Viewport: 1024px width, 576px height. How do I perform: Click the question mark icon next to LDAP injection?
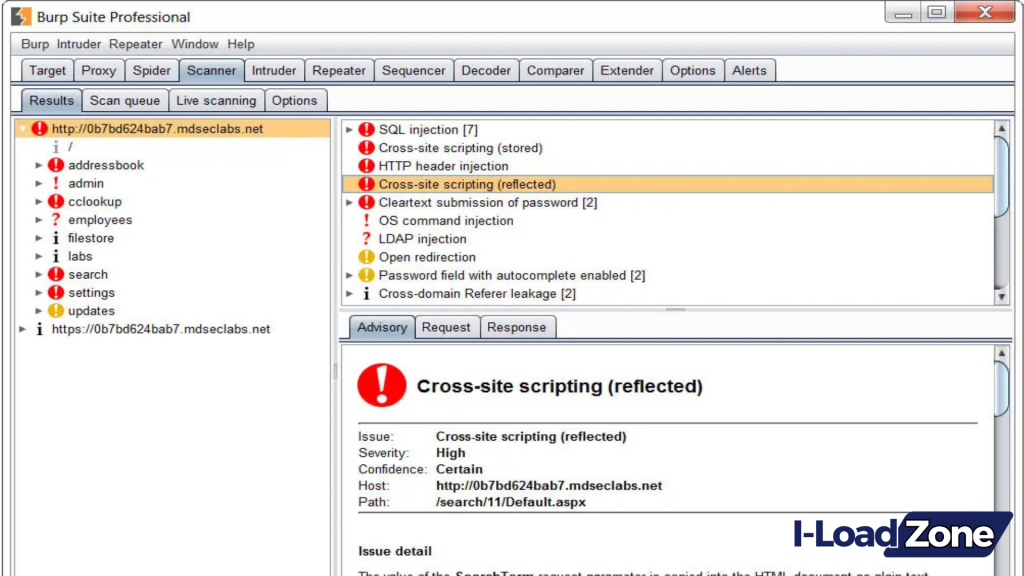(x=366, y=239)
